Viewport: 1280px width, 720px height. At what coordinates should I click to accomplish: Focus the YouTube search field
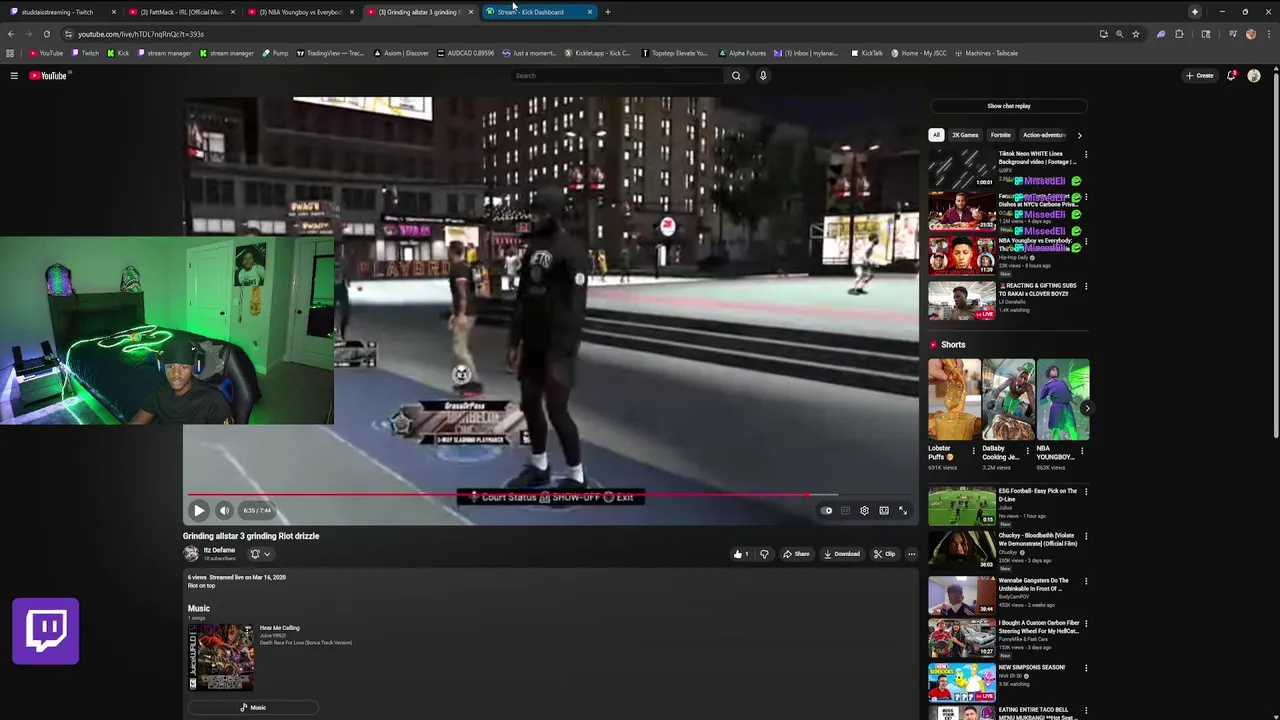pyautogui.click(x=618, y=76)
